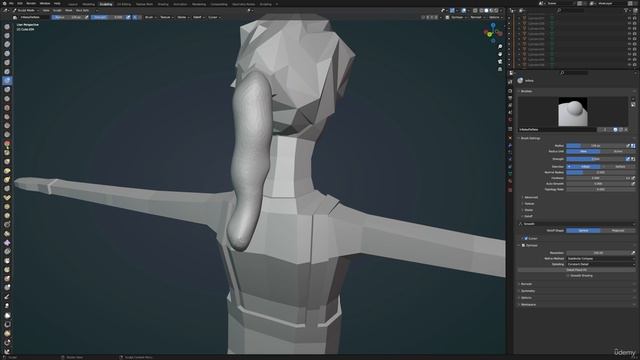The width and height of the screenshot is (640, 360).
Task: Toggle the Dyntopo checkbox
Action: pos(523,245)
